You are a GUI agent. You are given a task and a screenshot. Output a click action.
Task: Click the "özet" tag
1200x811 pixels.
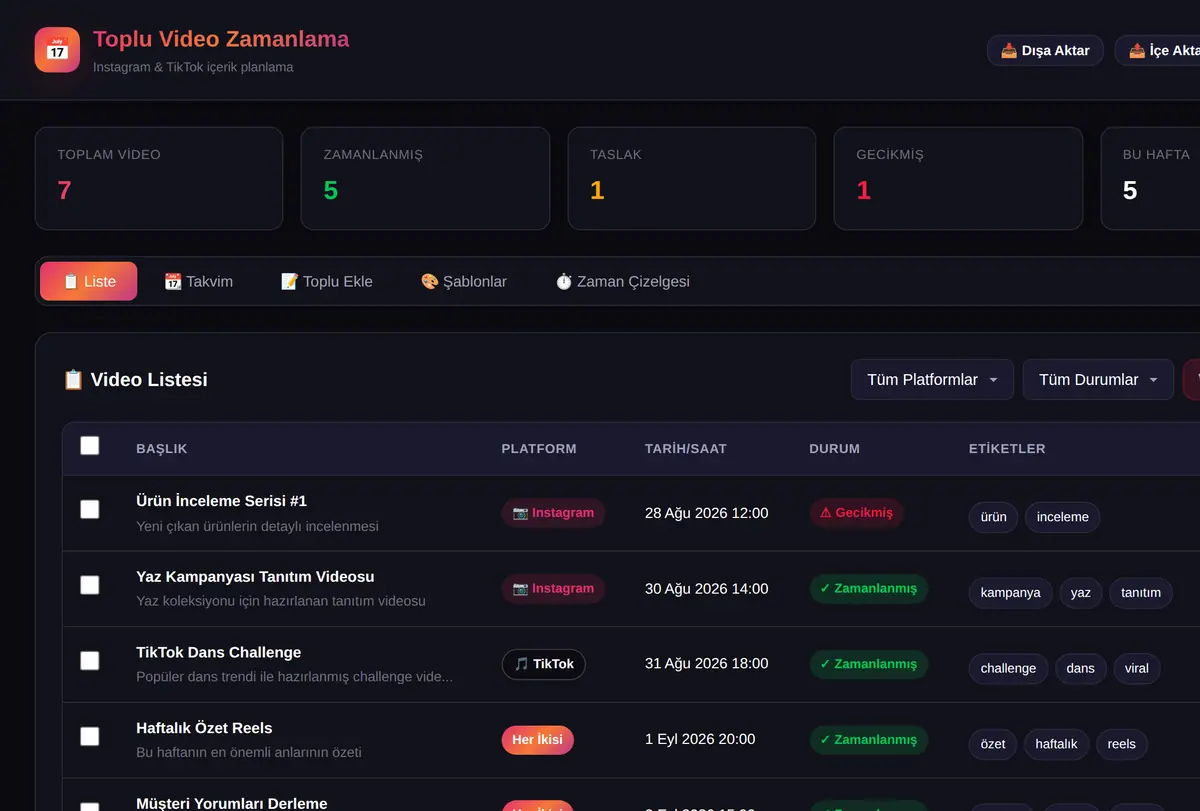pyautogui.click(x=993, y=744)
